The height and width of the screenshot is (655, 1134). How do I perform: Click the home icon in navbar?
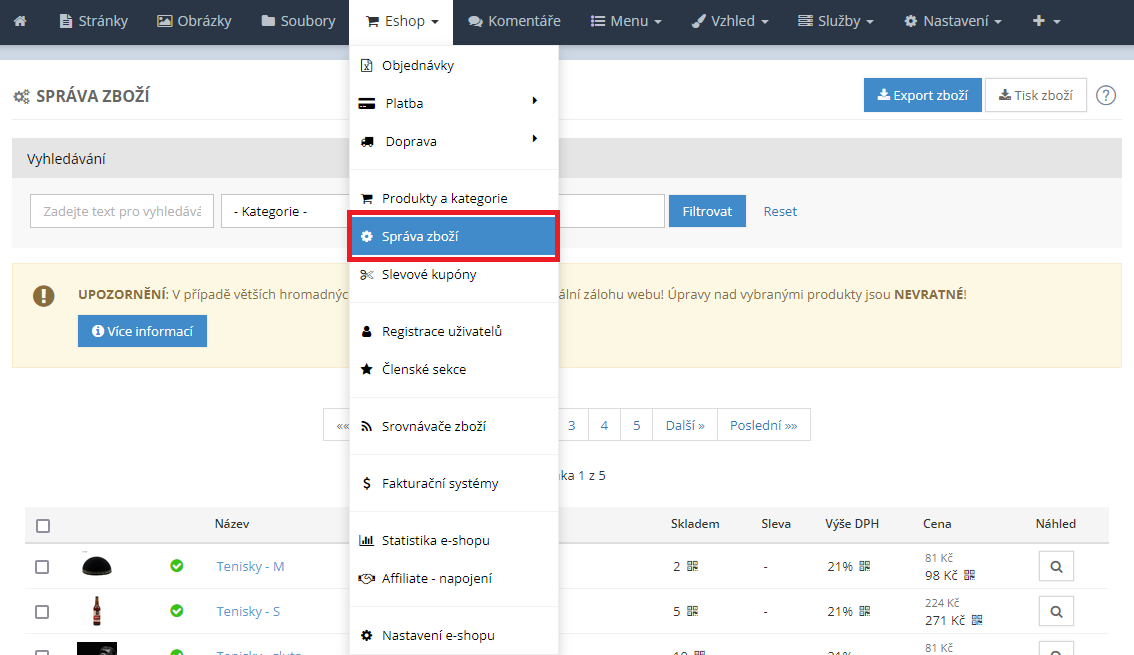[20, 21]
